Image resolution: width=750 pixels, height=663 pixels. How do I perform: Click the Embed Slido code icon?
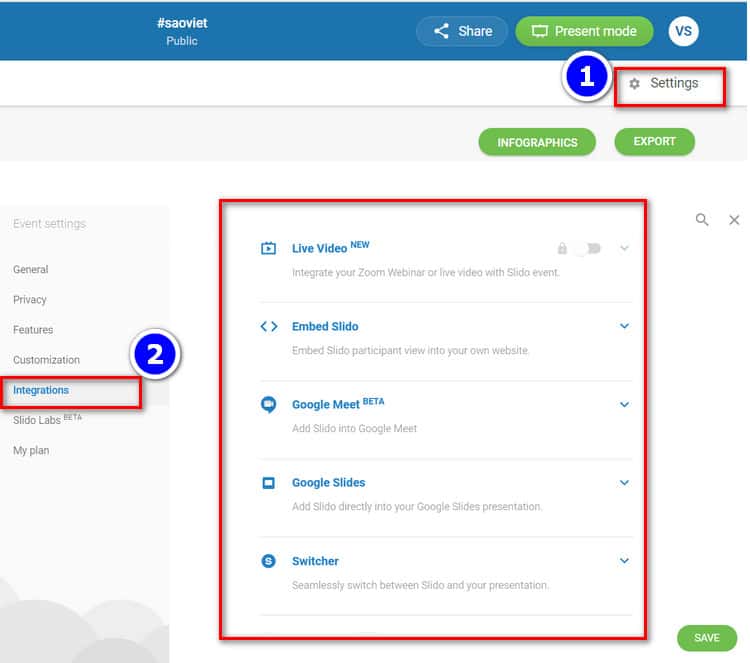tap(268, 326)
